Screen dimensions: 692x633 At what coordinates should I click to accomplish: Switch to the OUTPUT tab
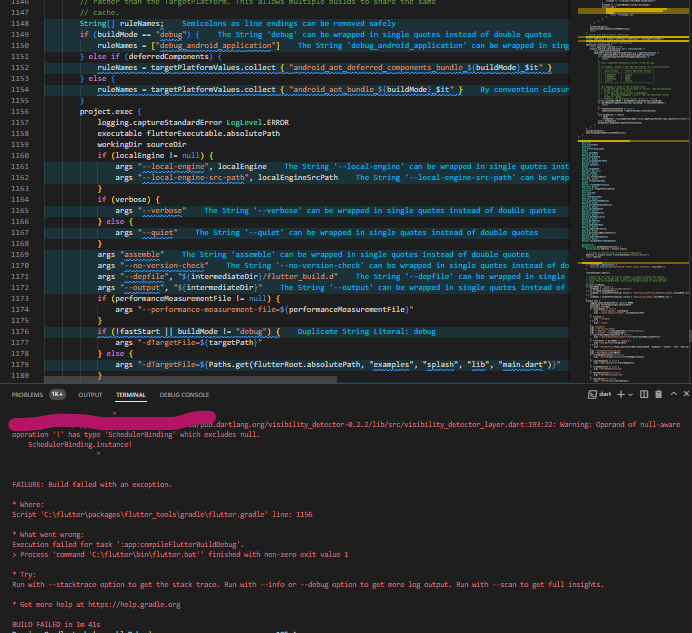(90, 395)
